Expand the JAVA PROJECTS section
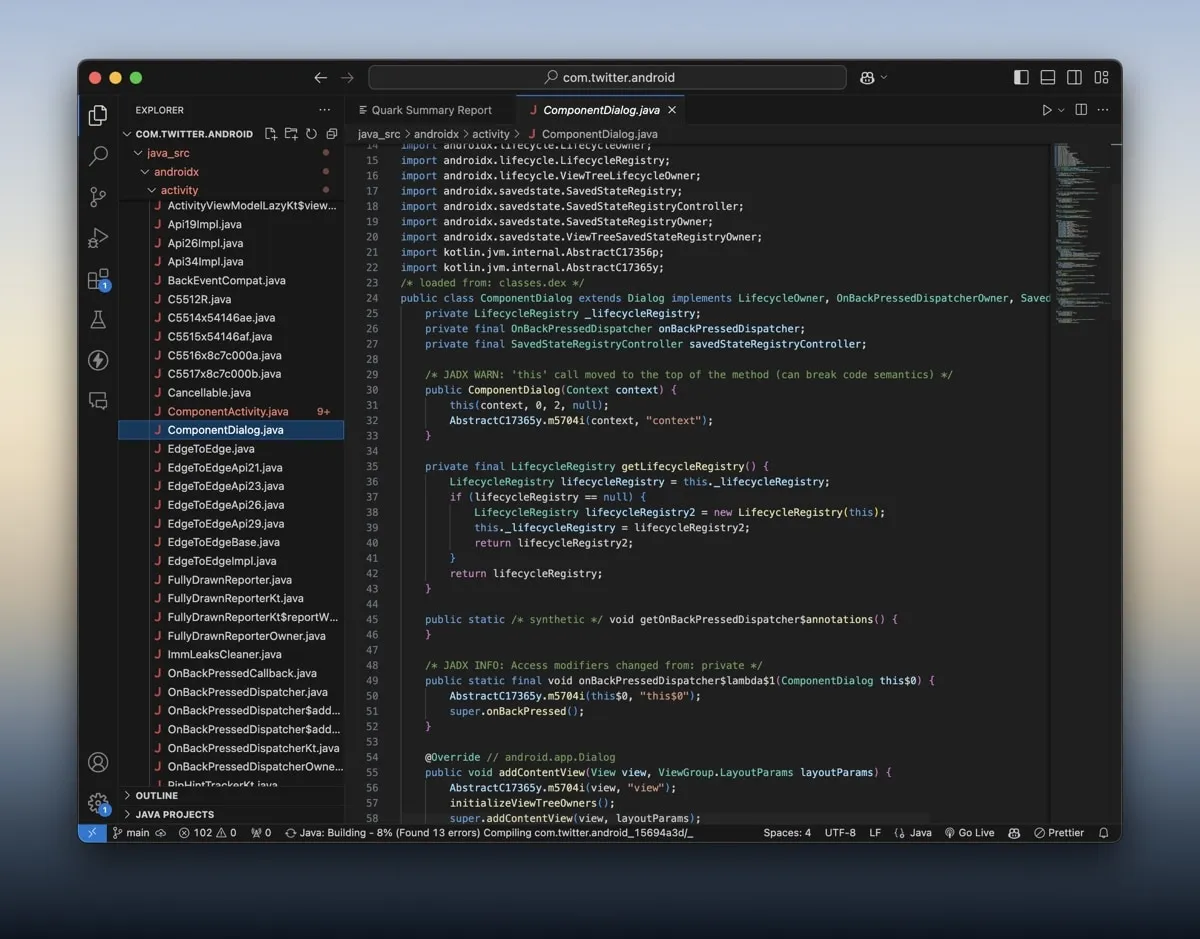This screenshot has width=1200, height=939. 174,815
